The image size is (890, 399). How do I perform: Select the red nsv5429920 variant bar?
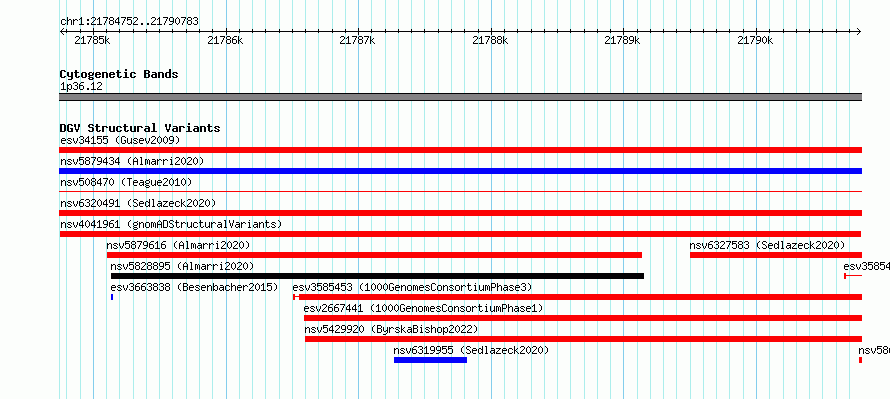pos(583,339)
